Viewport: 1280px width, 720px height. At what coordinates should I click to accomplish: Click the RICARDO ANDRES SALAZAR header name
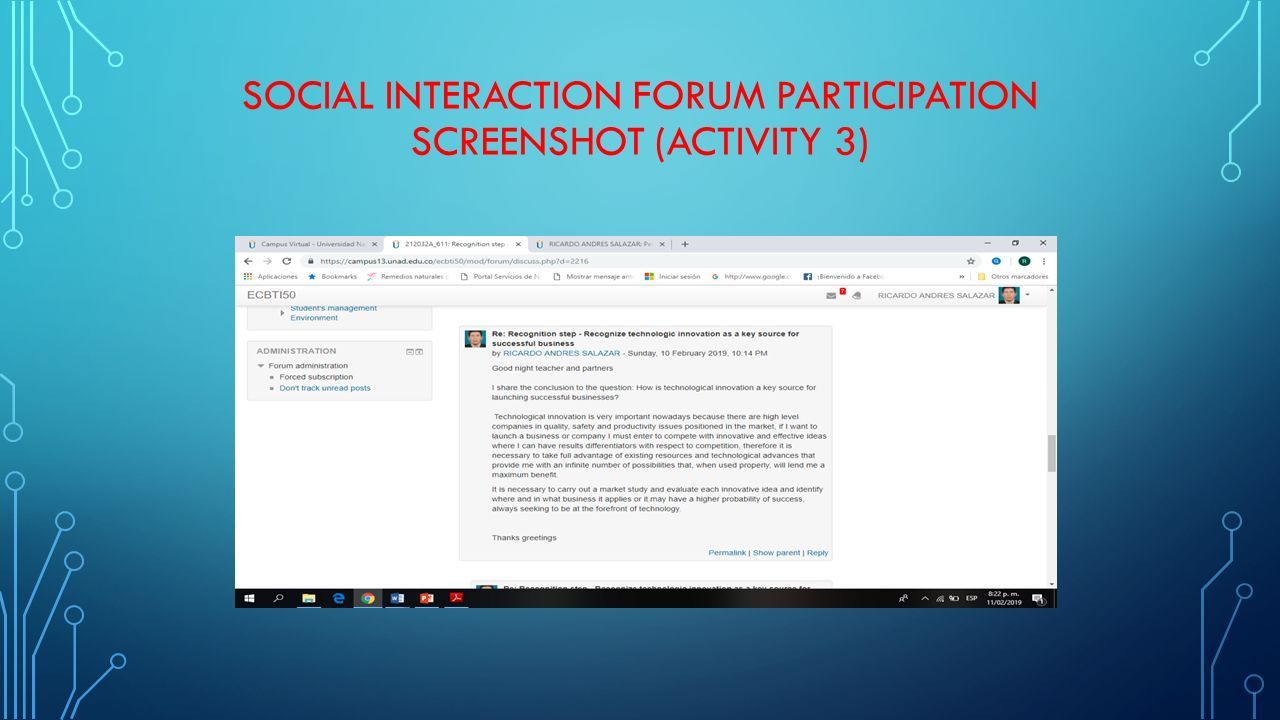pos(936,296)
